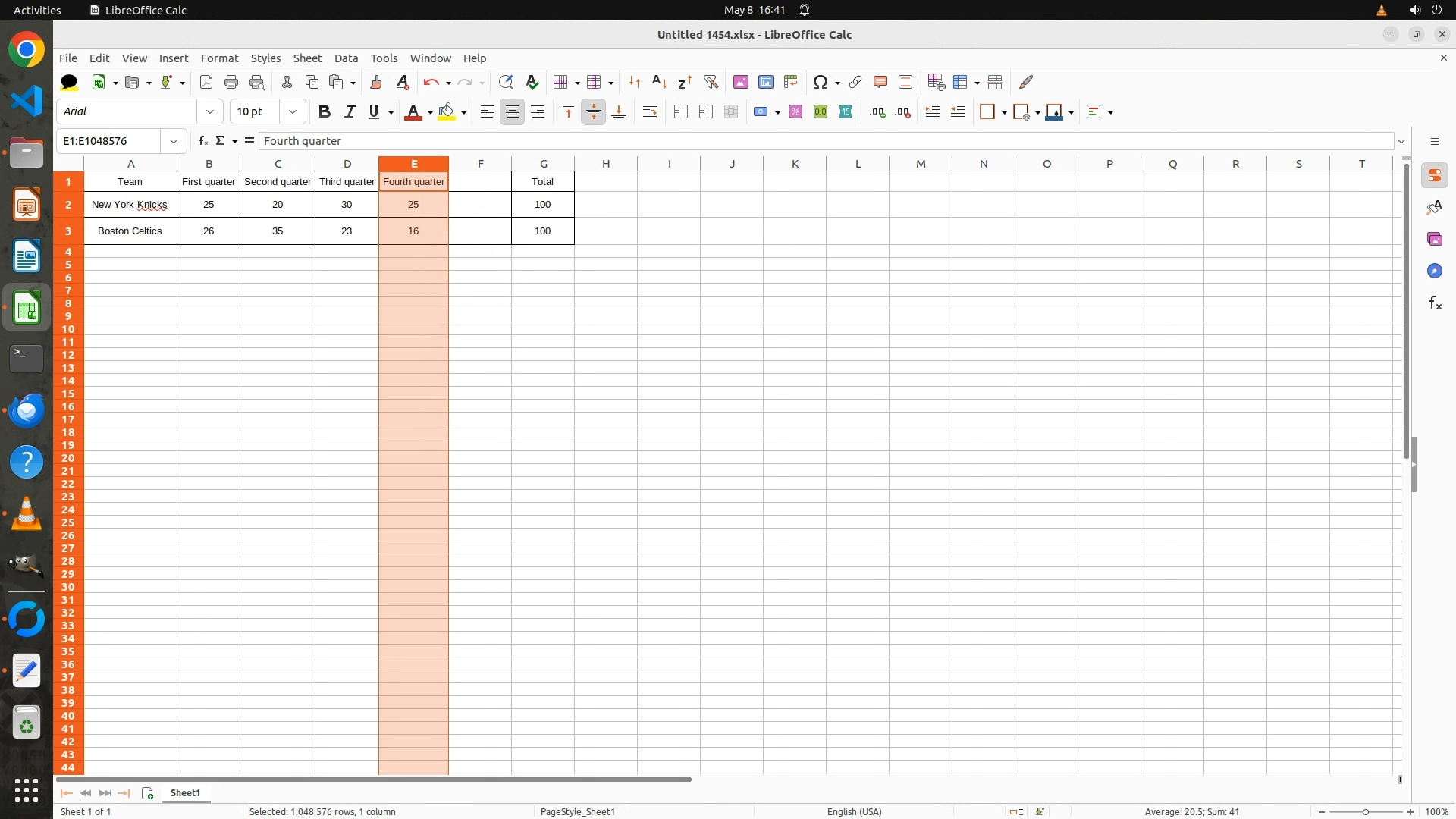The width and height of the screenshot is (1456, 819).
Task: Select the Sheet1 tab
Action: click(185, 793)
